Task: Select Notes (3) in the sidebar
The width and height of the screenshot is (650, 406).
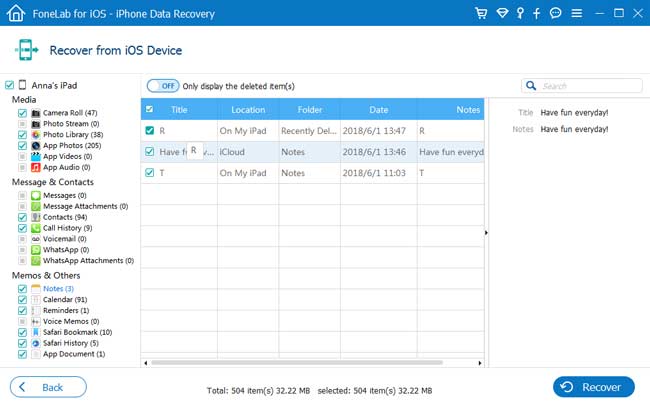Action: pos(58,289)
